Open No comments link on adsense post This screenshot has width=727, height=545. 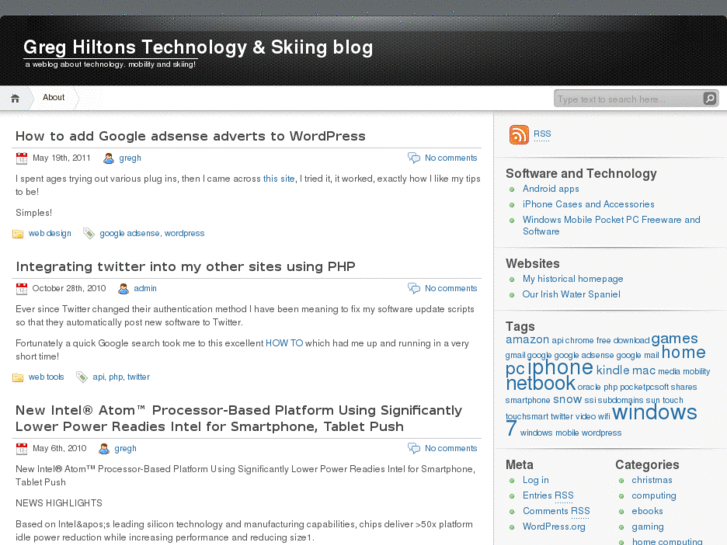[451, 158]
